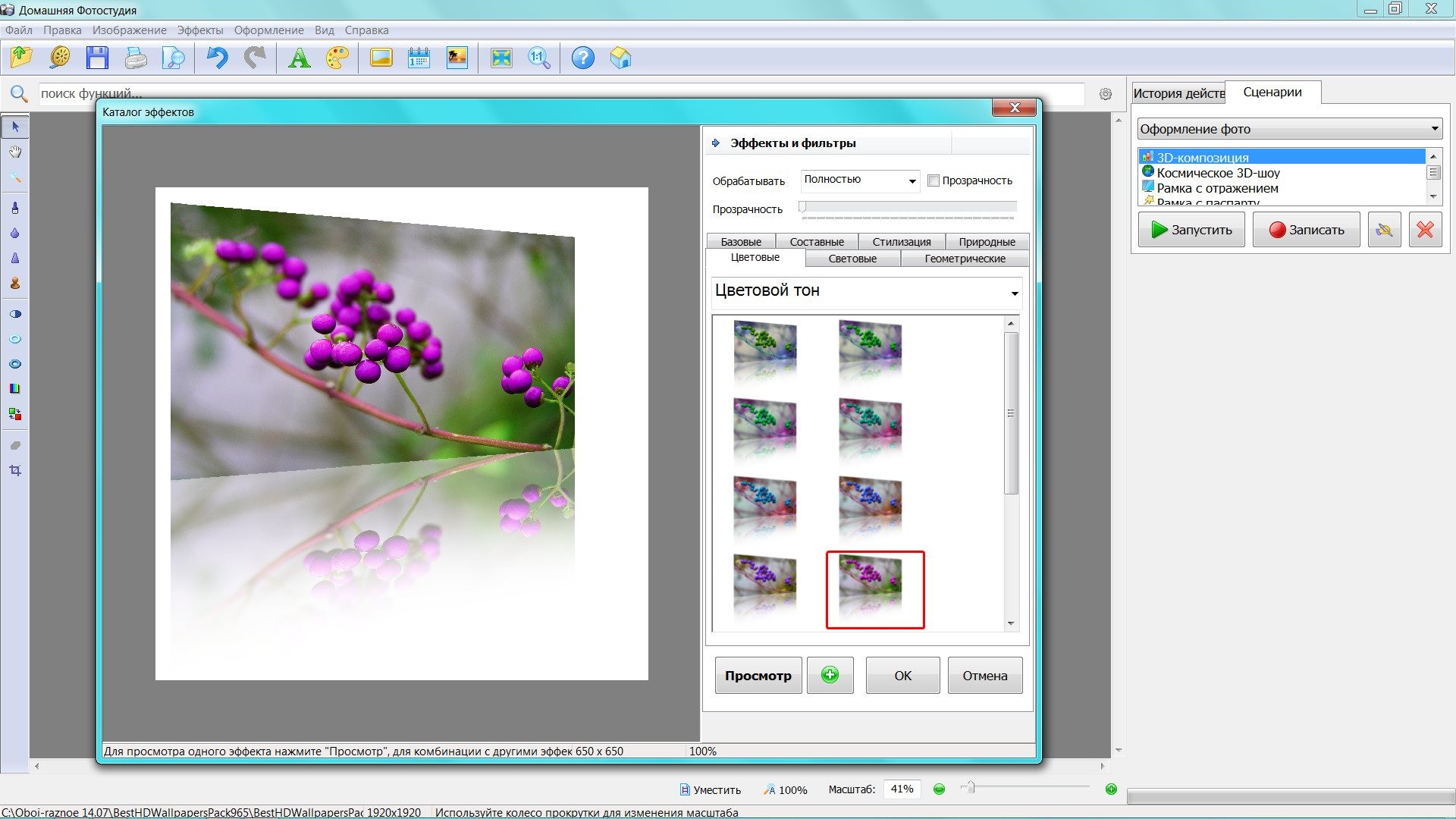Image resolution: width=1456 pixels, height=819 pixels.
Task: Toggle the Прозрачность checkbox
Action: click(932, 180)
